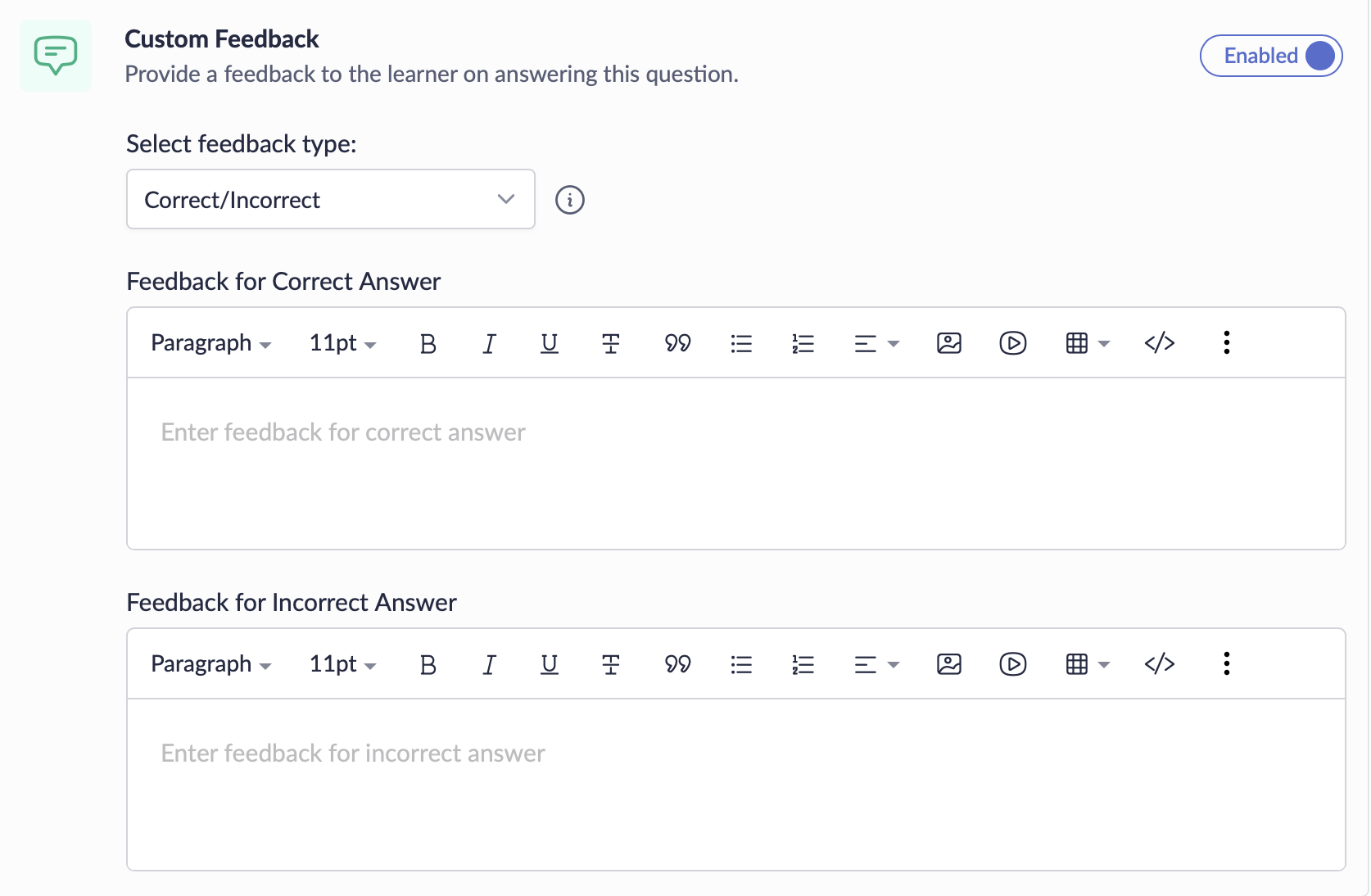Apply underline in correct answer editor

click(550, 343)
